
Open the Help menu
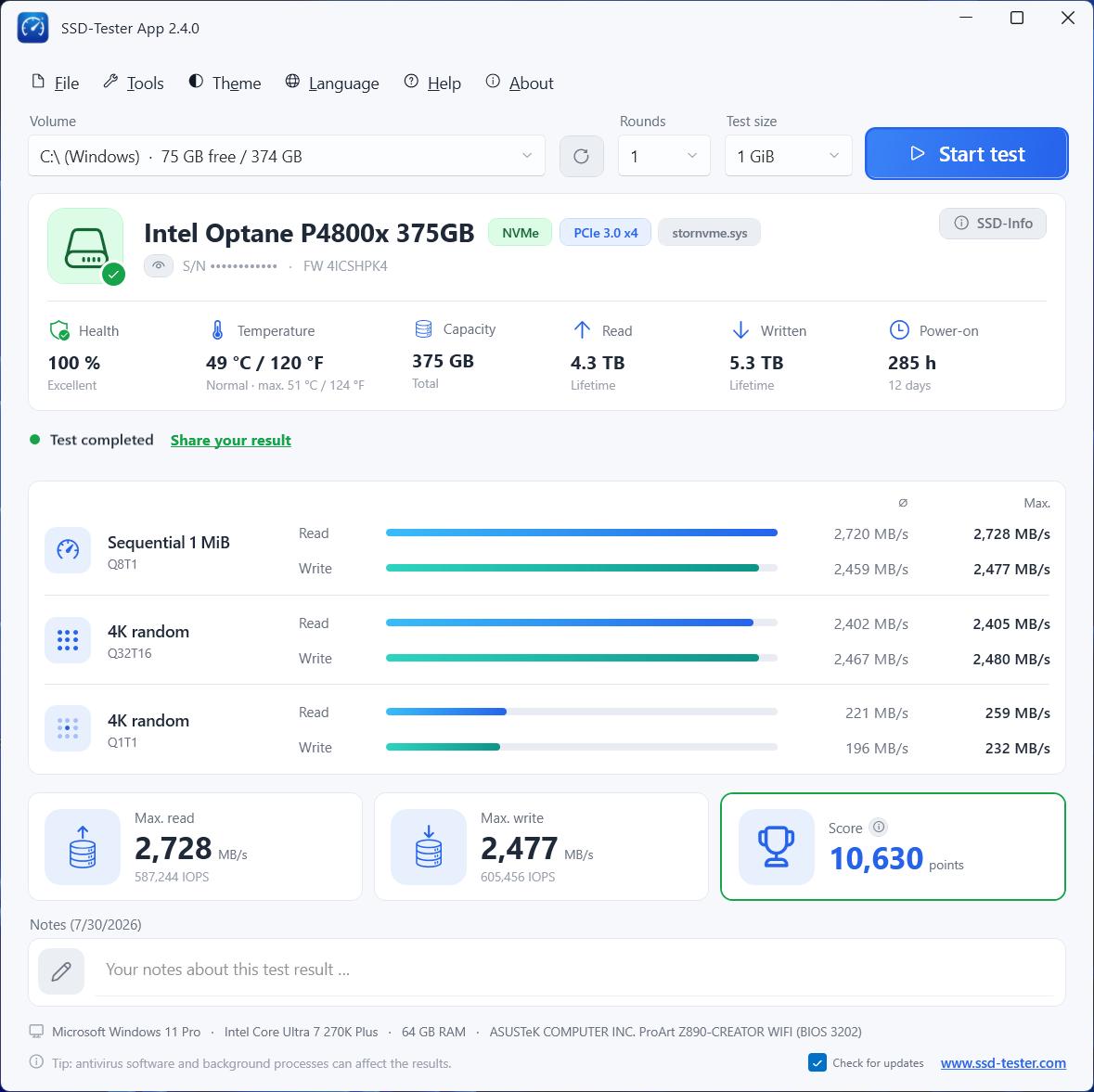pos(432,83)
